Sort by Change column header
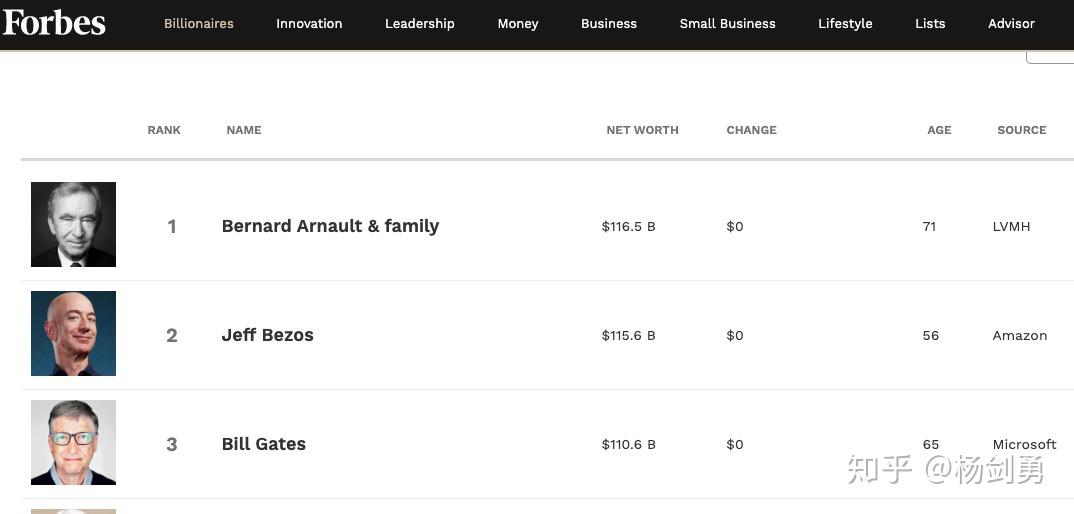The width and height of the screenshot is (1074, 514). tap(752, 130)
